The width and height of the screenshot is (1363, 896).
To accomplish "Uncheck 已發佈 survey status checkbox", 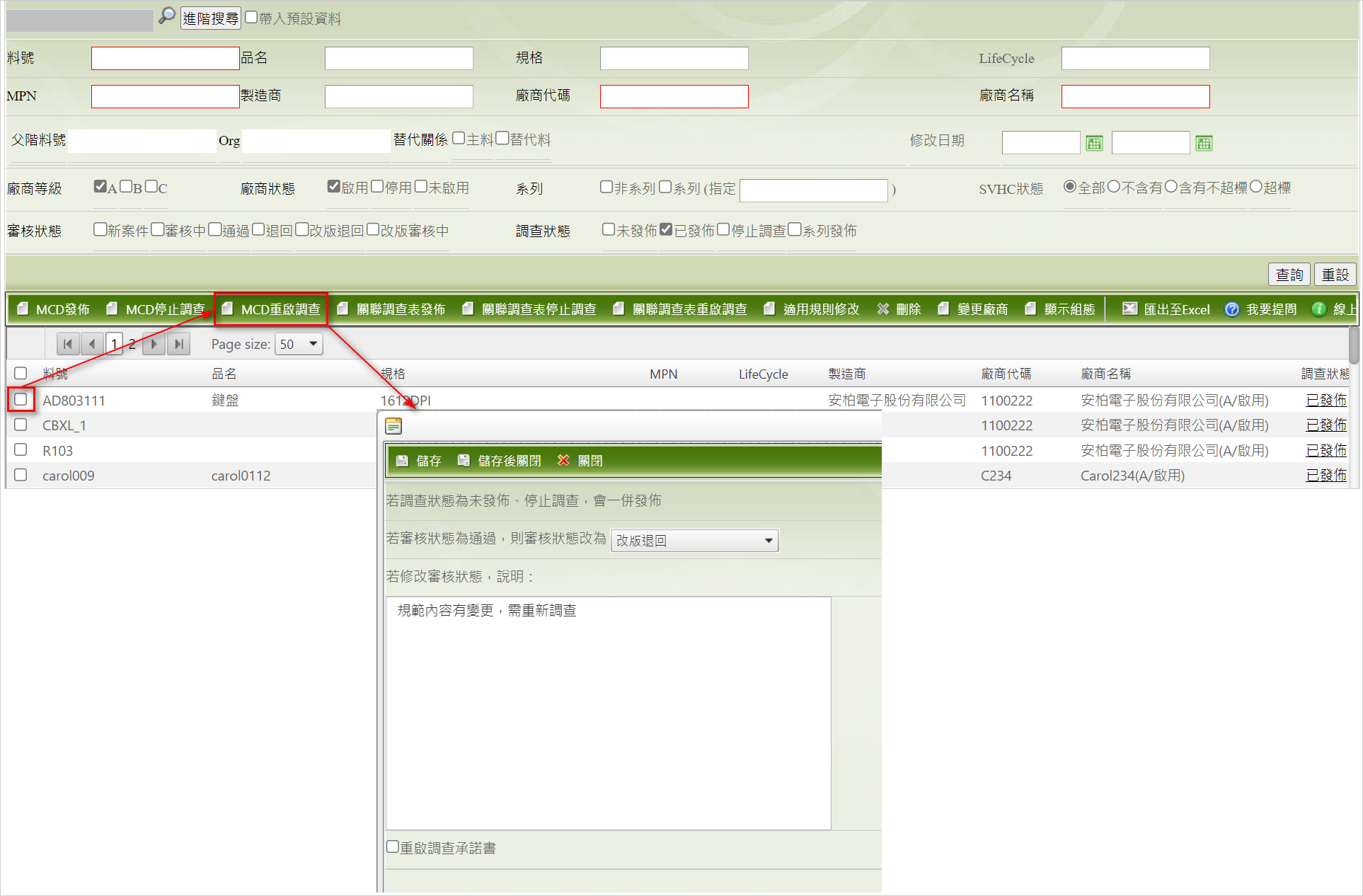I will [666, 229].
